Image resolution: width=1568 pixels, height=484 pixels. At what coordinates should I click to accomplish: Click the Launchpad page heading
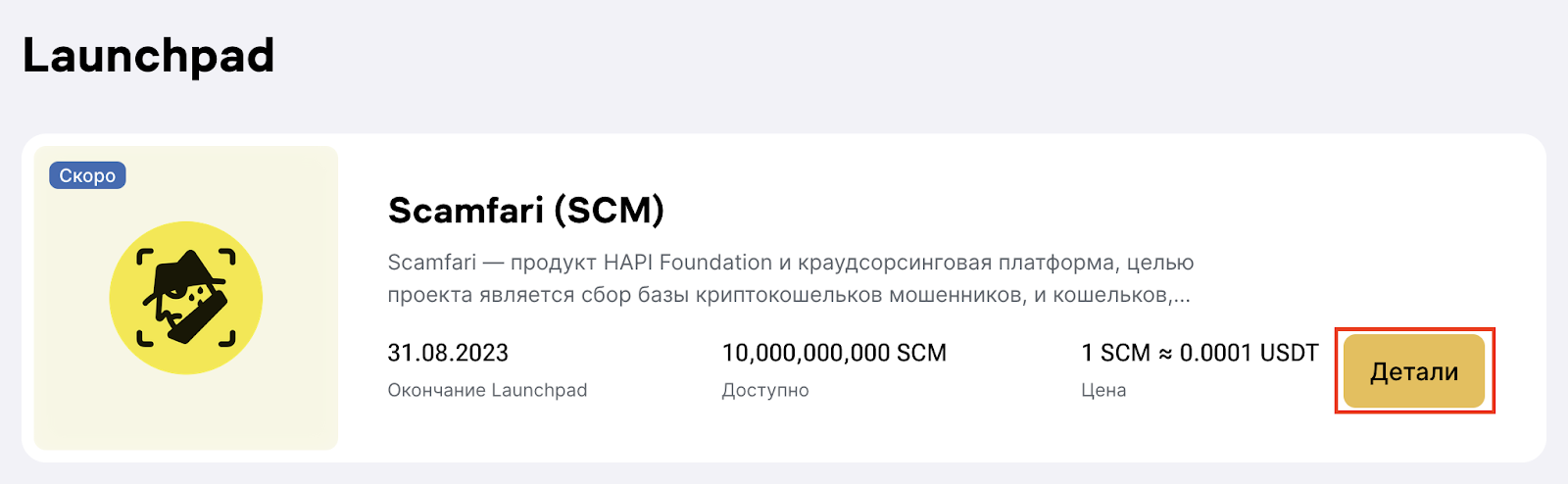tap(148, 55)
